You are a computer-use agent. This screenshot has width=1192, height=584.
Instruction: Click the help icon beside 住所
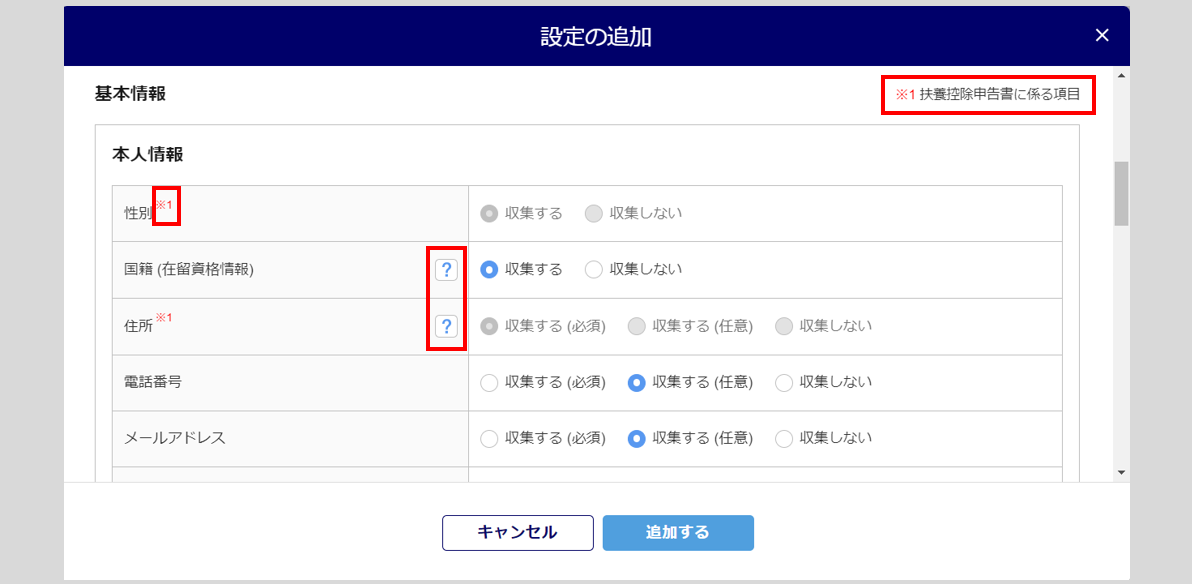[446, 326]
